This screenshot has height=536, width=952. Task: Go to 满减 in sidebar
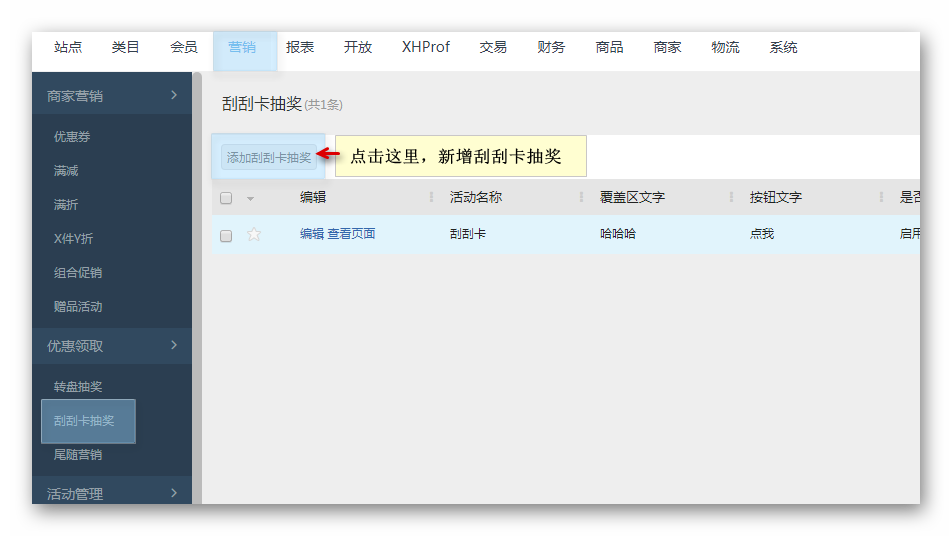click(66, 171)
